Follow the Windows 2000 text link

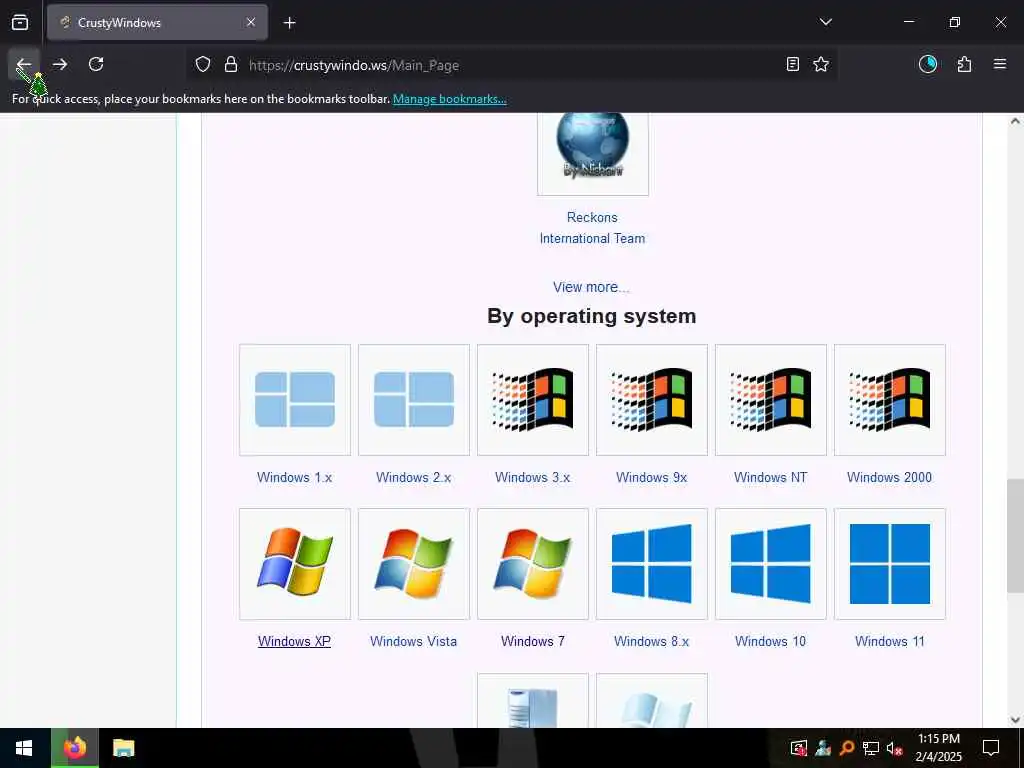(x=889, y=477)
